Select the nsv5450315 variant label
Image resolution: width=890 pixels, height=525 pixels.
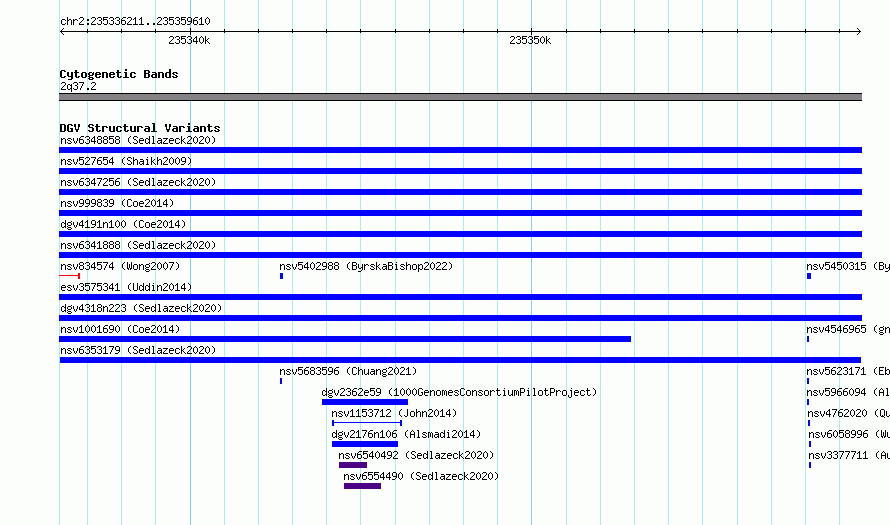pos(848,266)
